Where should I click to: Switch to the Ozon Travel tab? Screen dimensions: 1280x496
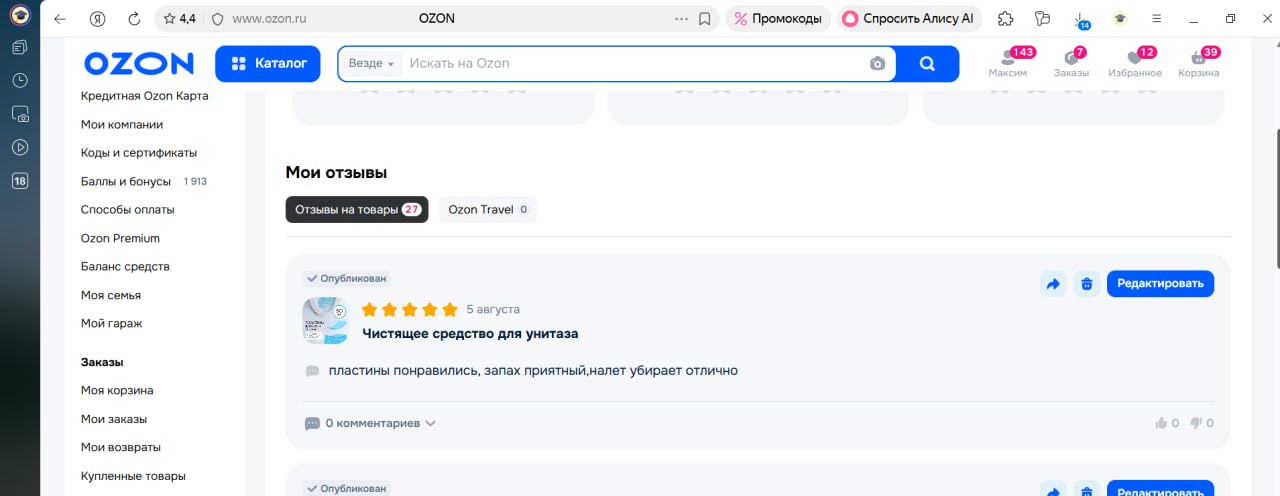488,209
